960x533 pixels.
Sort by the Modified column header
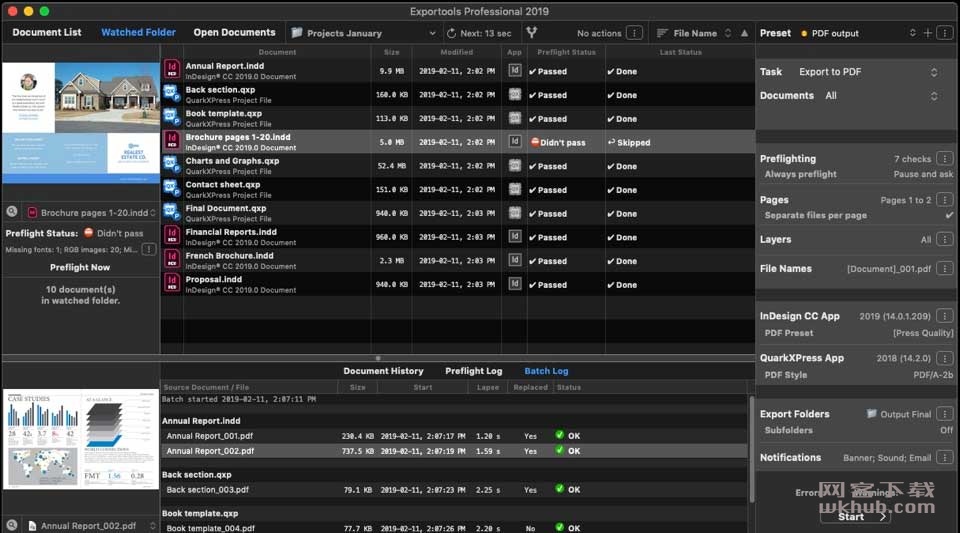tap(457, 52)
